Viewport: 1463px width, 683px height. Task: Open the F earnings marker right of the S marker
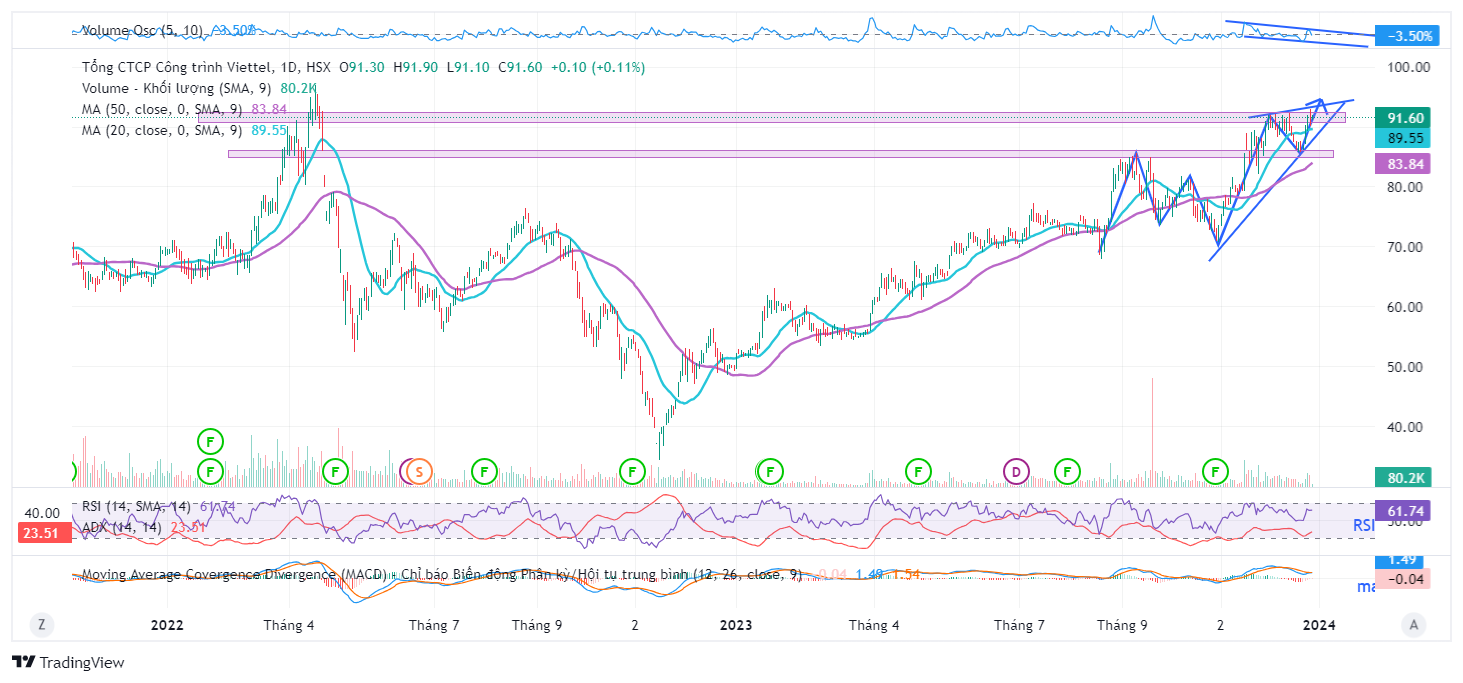484,470
